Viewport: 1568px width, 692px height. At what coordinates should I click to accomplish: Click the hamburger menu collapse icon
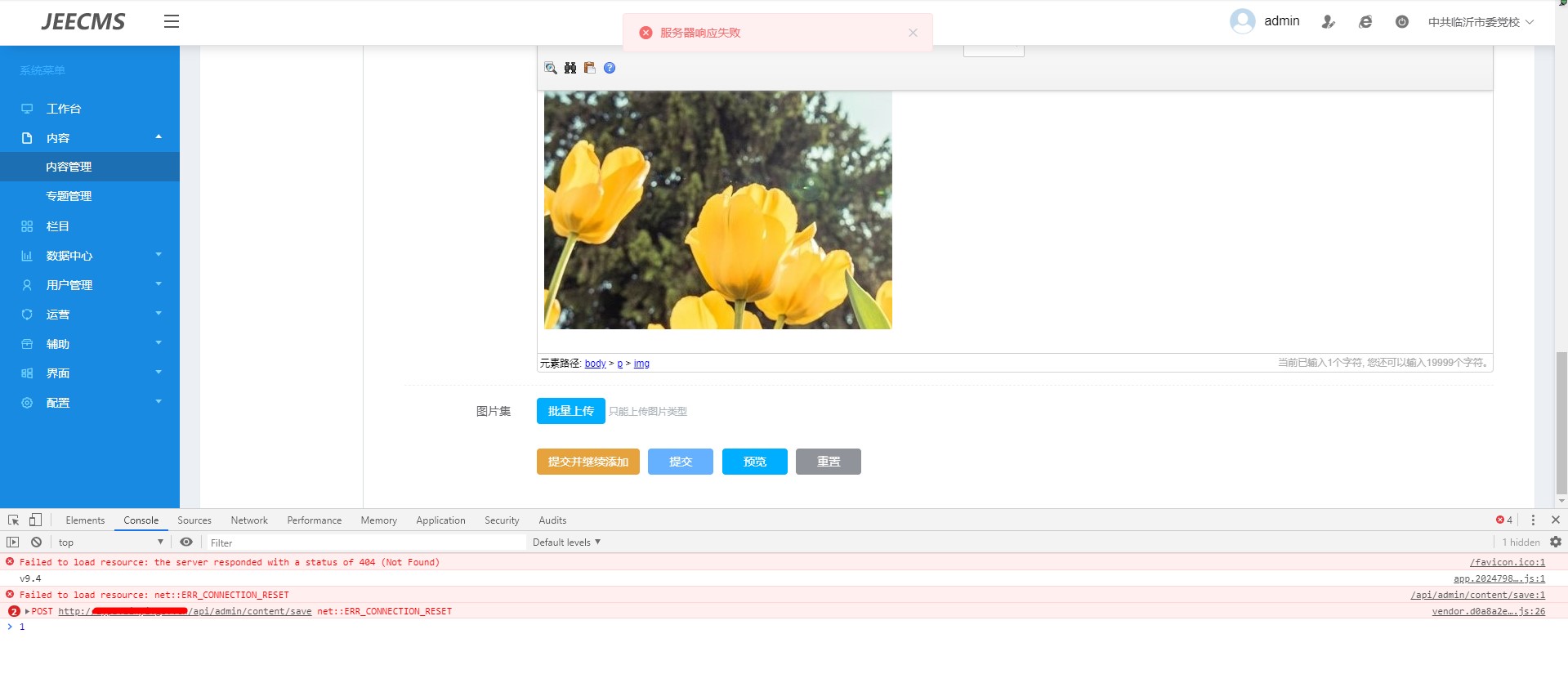pos(171,22)
